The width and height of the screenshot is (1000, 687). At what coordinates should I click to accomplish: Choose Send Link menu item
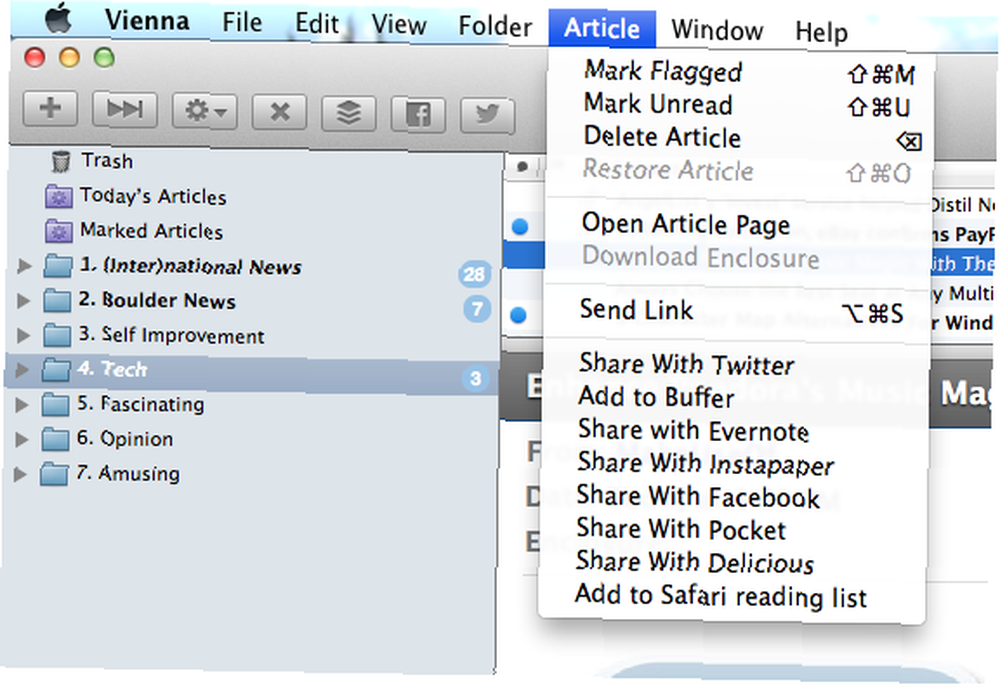click(x=735, y=311)
